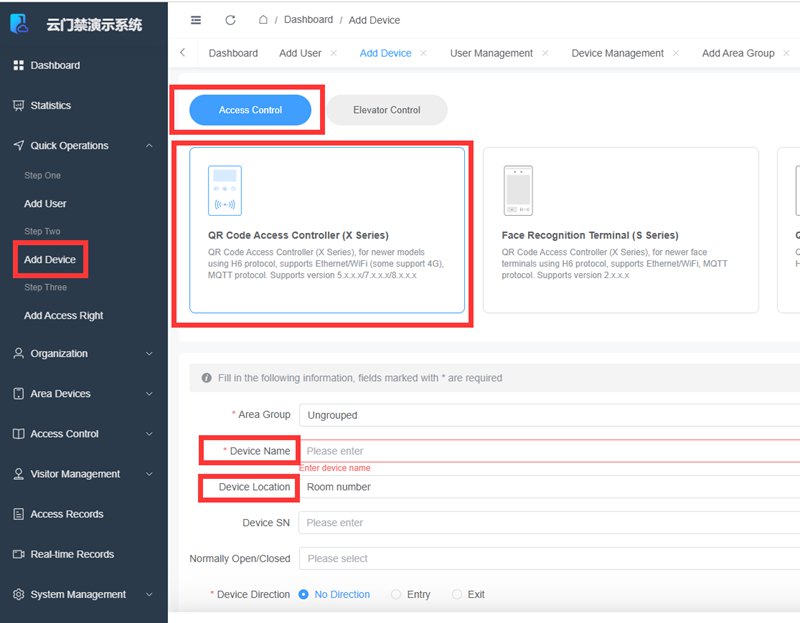Click the Elevator Control button
Screen dimensions: 800x623
click(387, 110)
